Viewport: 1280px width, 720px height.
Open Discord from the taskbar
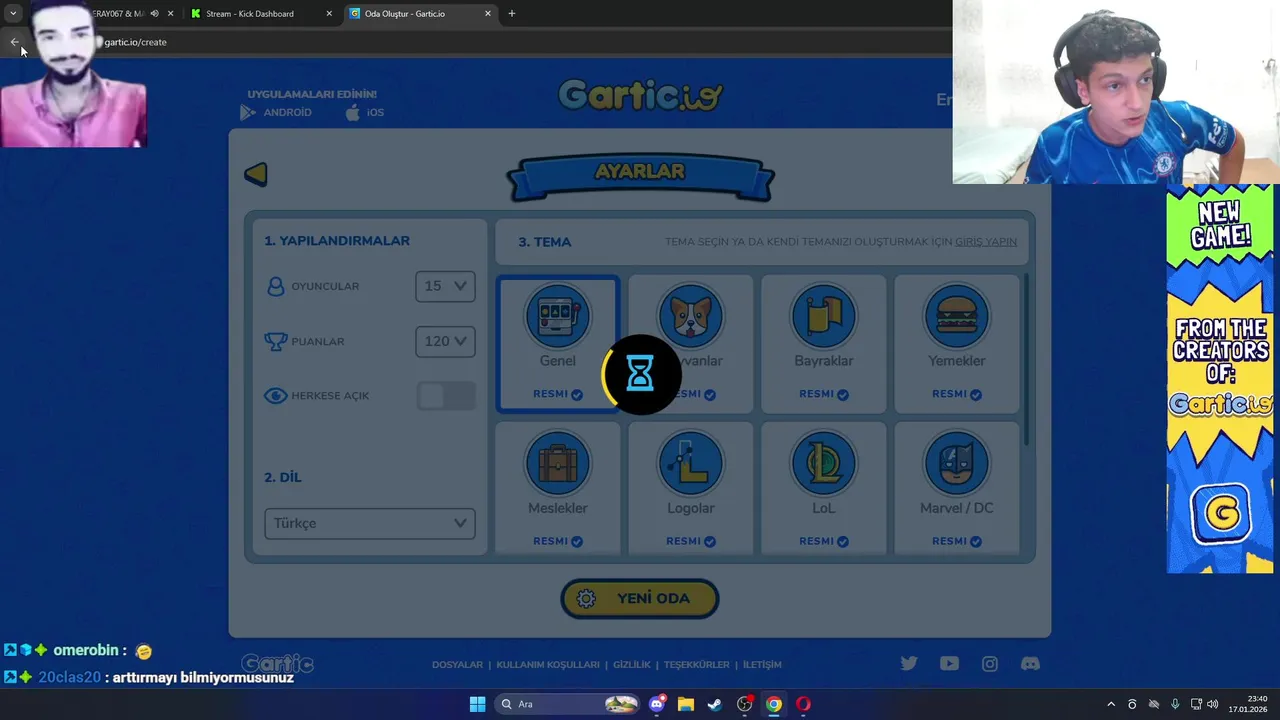pos(657,704)
